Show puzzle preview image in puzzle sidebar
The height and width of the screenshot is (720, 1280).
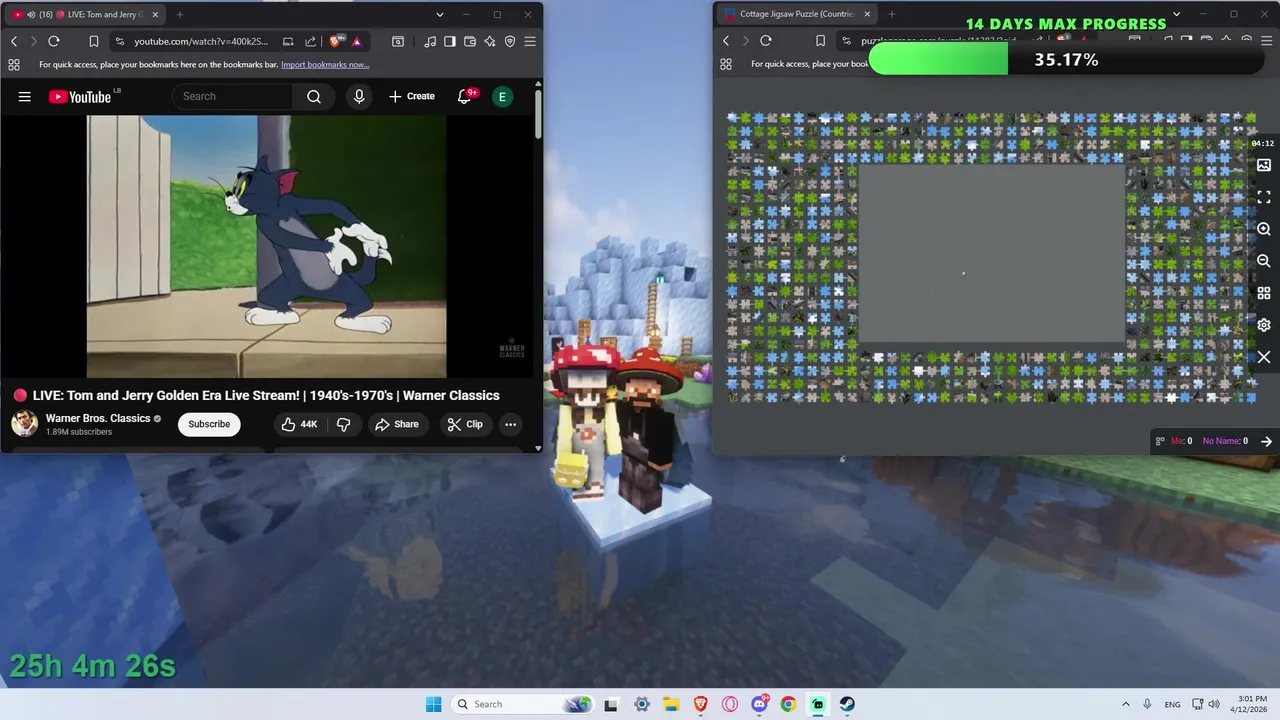point(1264,165)
